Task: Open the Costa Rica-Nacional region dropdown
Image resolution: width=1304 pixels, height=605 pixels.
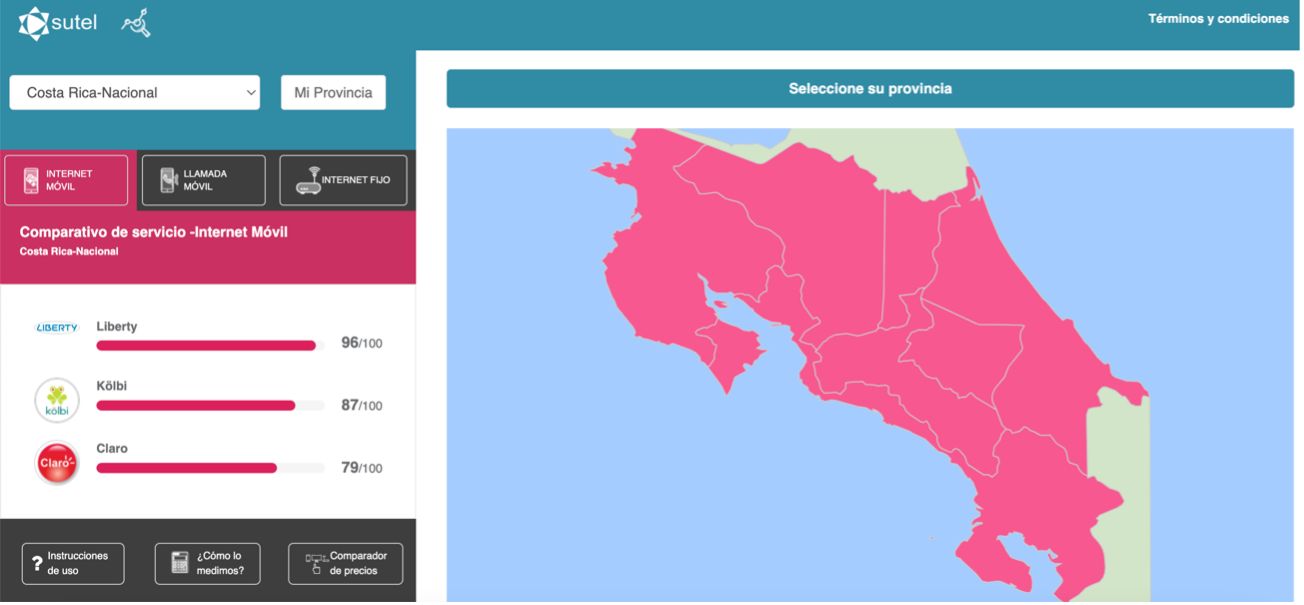Action: (135, 93)
